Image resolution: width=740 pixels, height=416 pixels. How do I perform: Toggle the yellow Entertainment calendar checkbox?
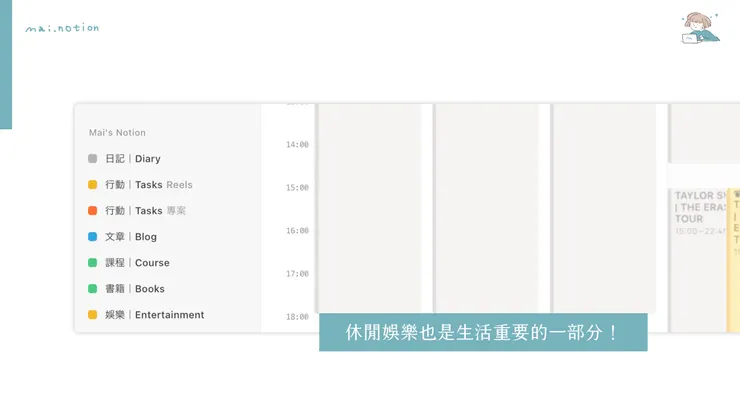click(92, 314)
